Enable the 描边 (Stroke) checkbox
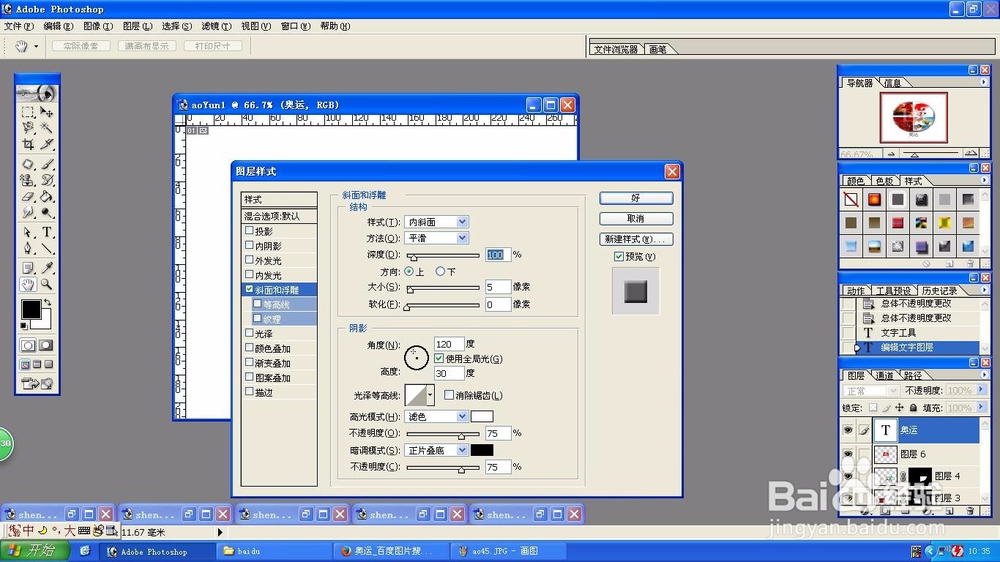1000x562 pixels. pos(249,392)
